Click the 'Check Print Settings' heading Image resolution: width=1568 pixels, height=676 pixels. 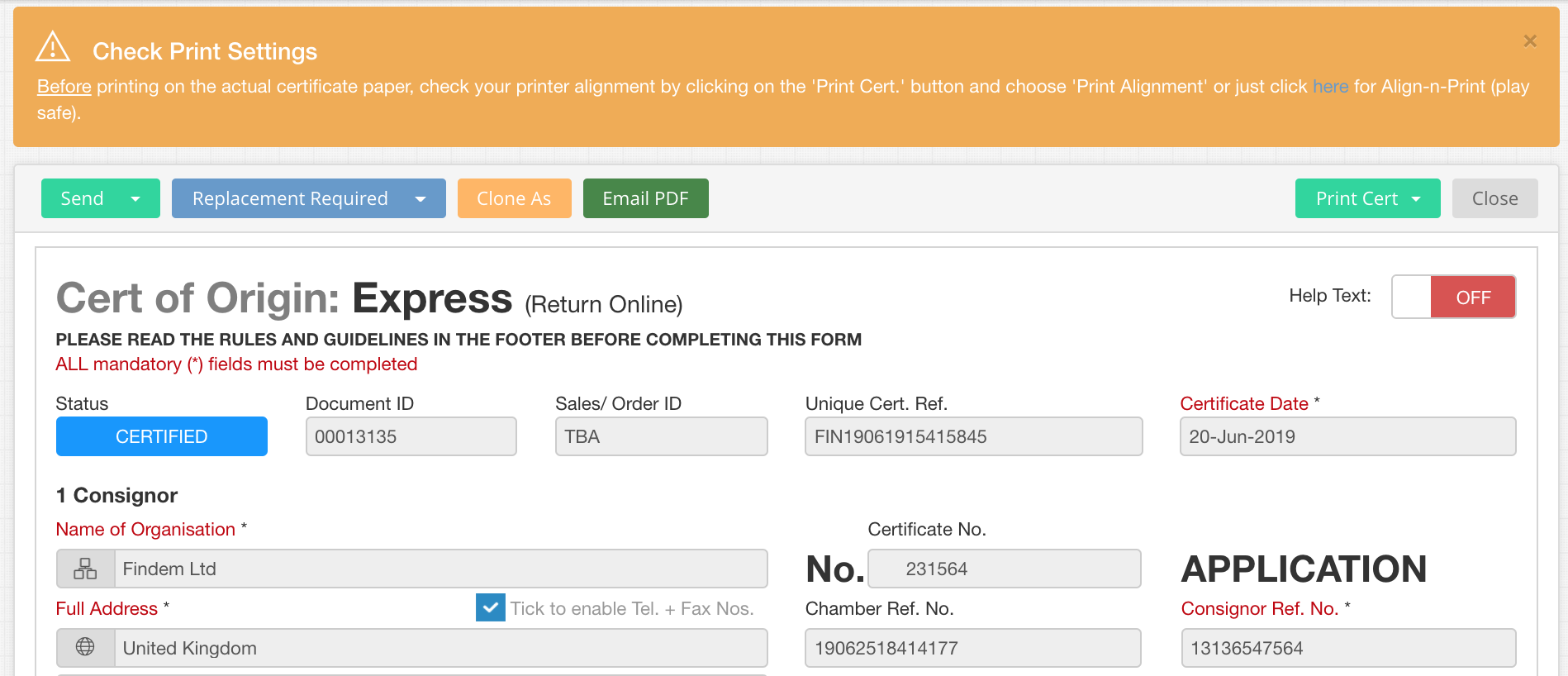tap(205, 51)
